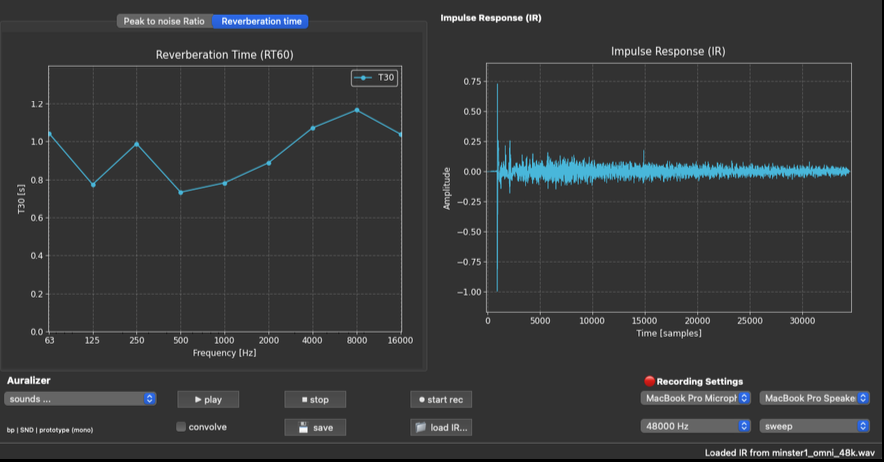884x462 pixels.
Task: Click the load IR folder icon
Action: click(x=422, y=427)
